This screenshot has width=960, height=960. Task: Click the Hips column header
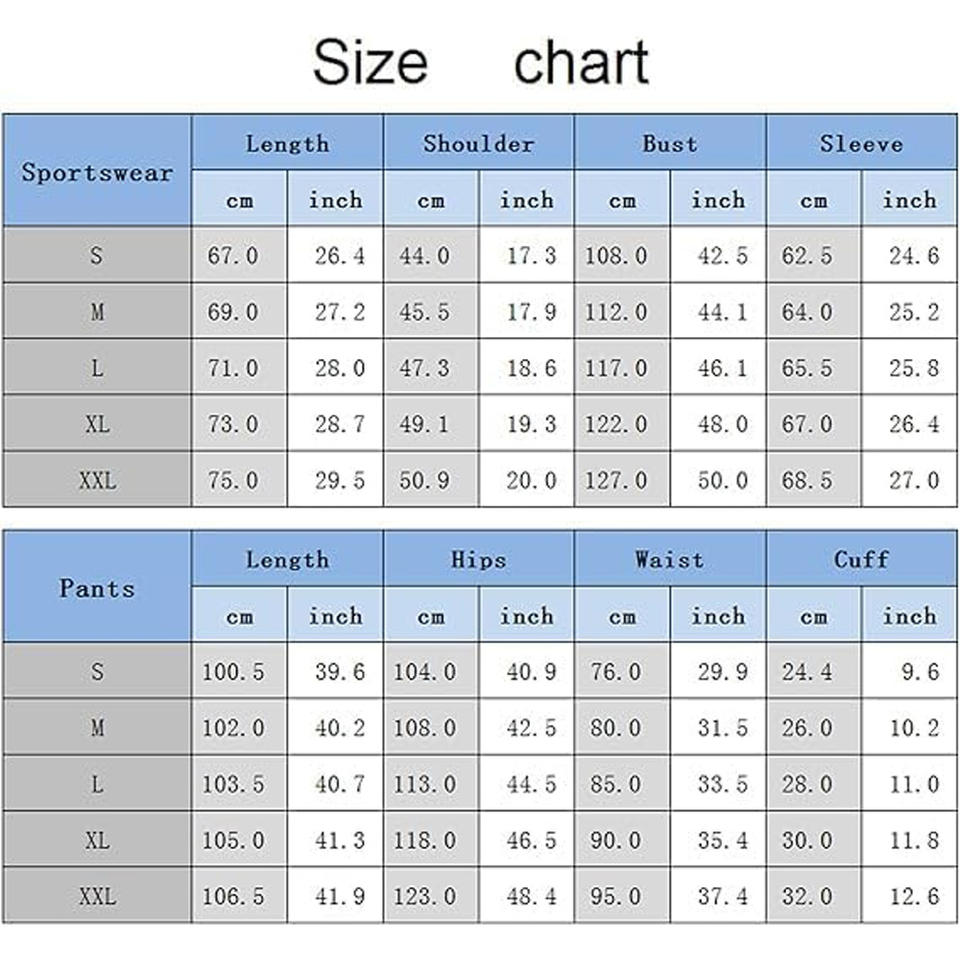478,560
